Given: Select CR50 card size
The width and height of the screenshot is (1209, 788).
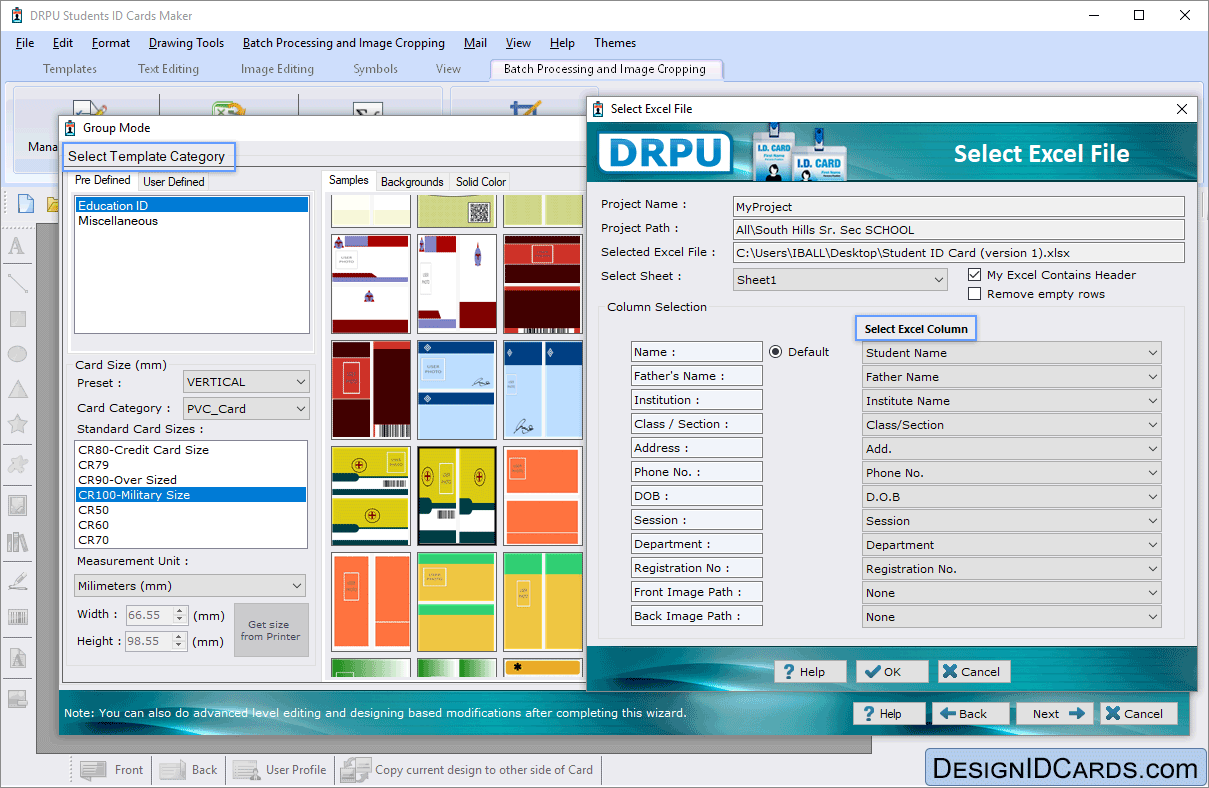Looking at the screenshot, I should 192,510.
